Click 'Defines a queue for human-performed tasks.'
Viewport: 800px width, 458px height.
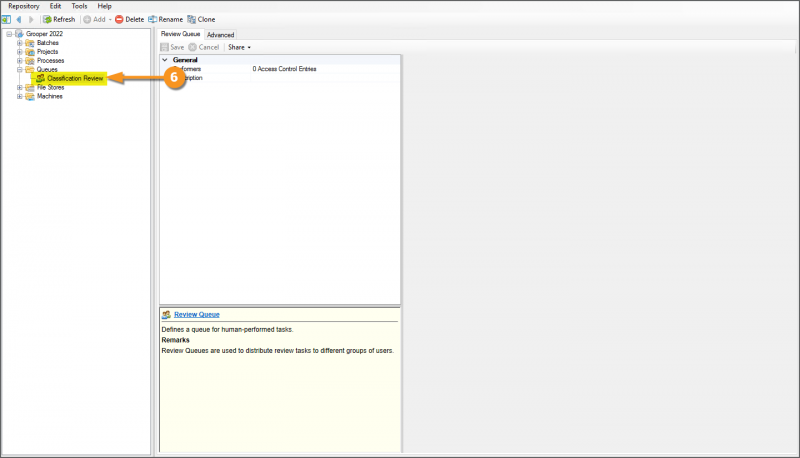228,329
